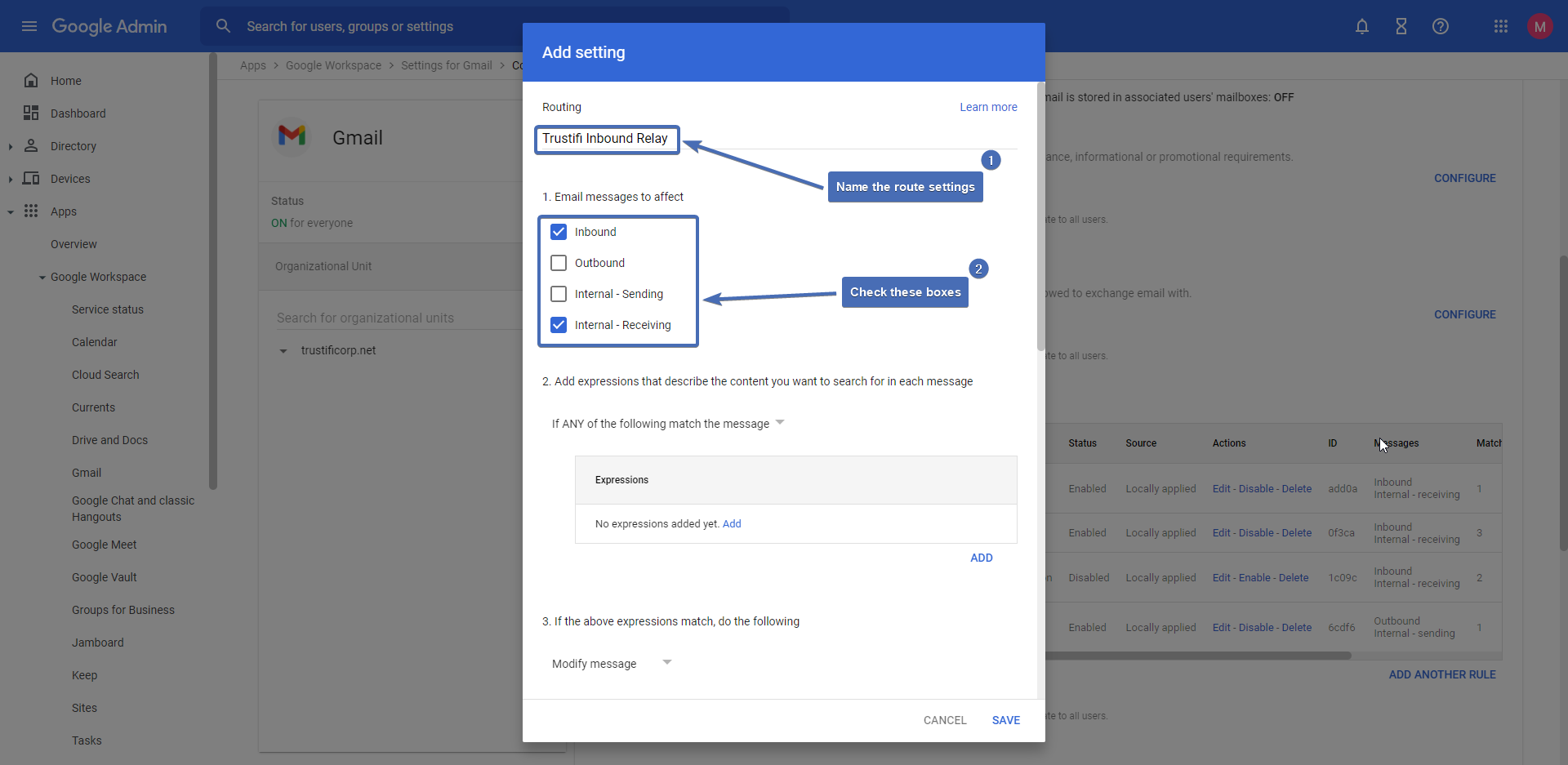The width and height of the screenshot is (1568, 765).
Task: Click the Google Admin logo
Action: [109, 26]
